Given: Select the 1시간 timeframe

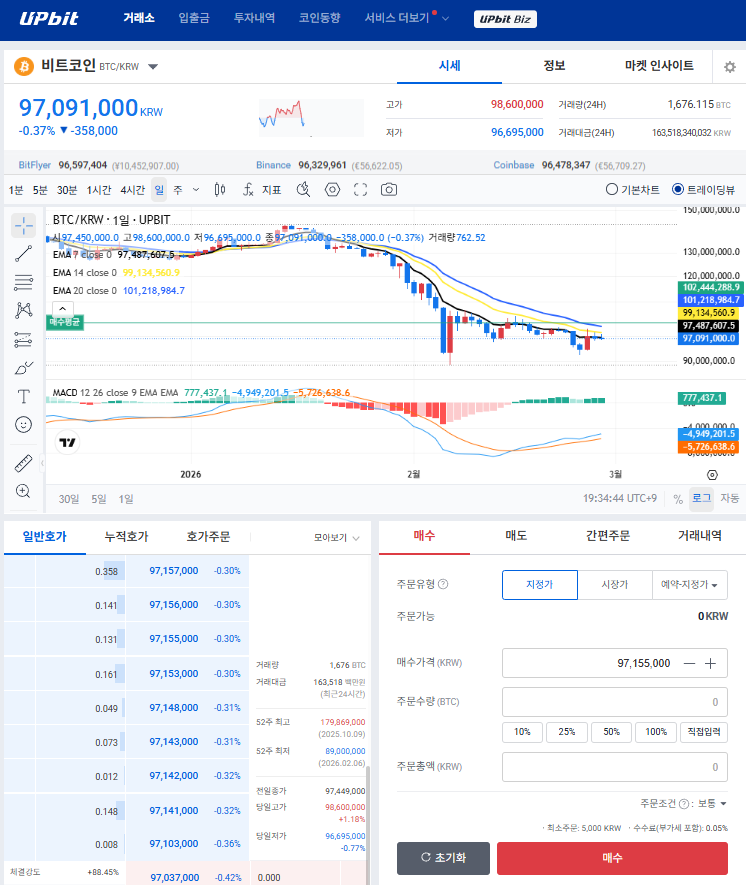Looking at the screenshot, I should (x=99, y=190).
